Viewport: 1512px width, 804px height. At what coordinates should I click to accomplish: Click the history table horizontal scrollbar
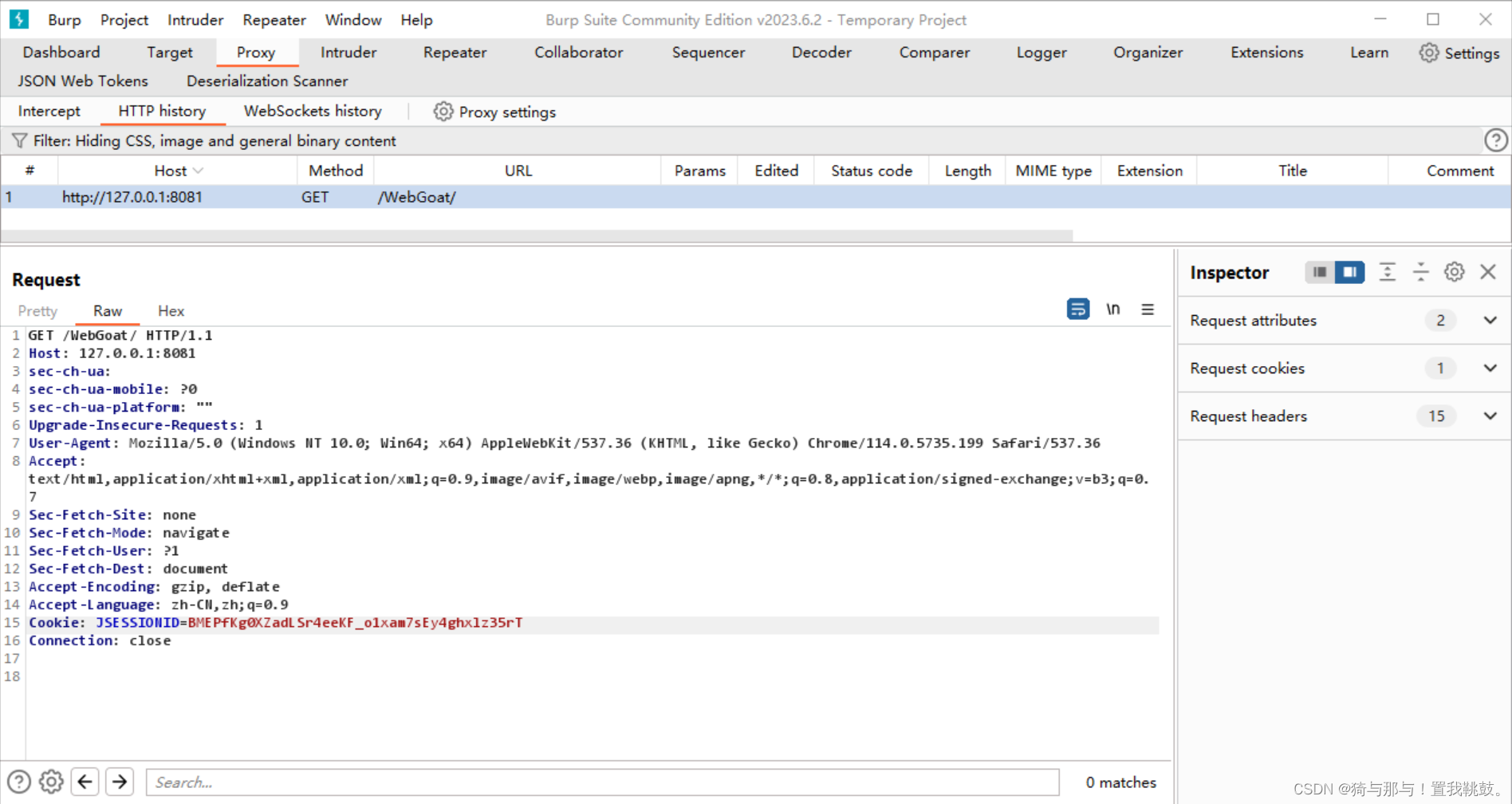(537, 235)
